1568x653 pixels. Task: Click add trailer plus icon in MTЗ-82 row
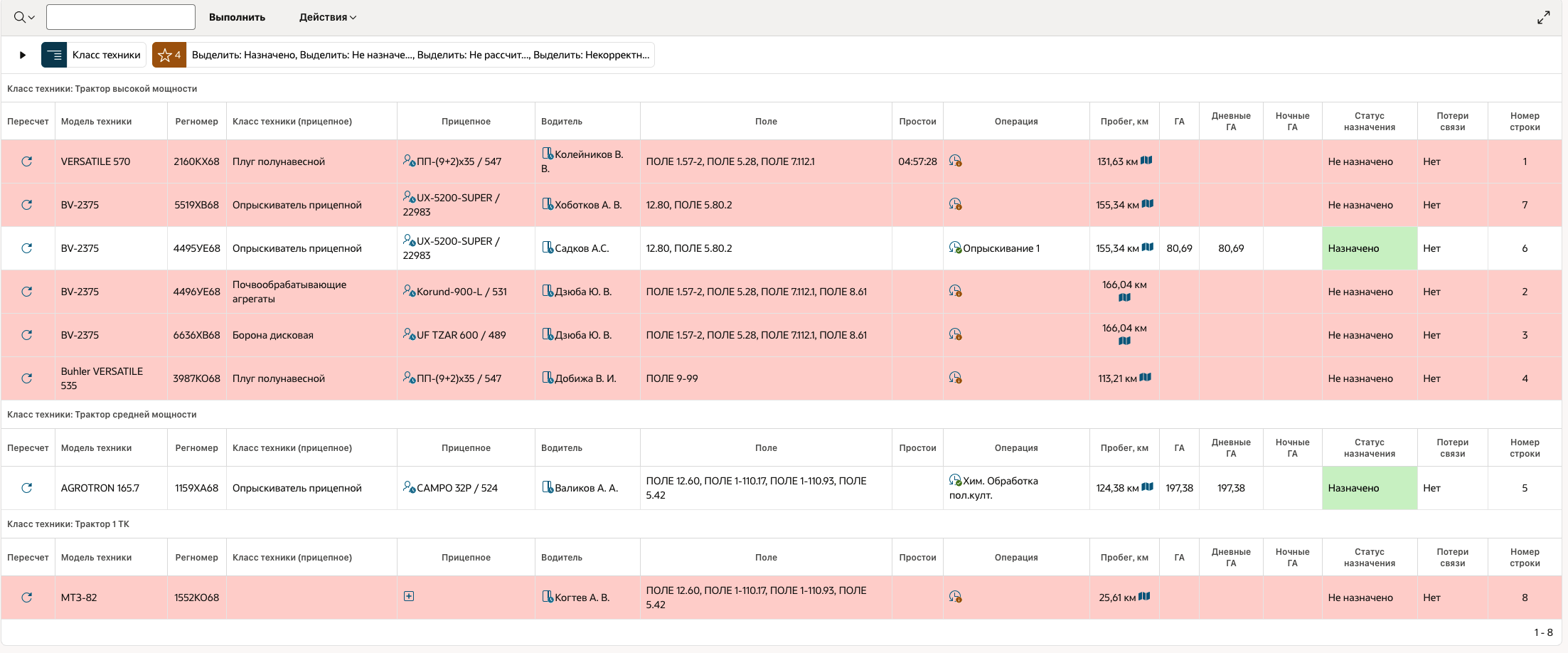tap(409, 597)
